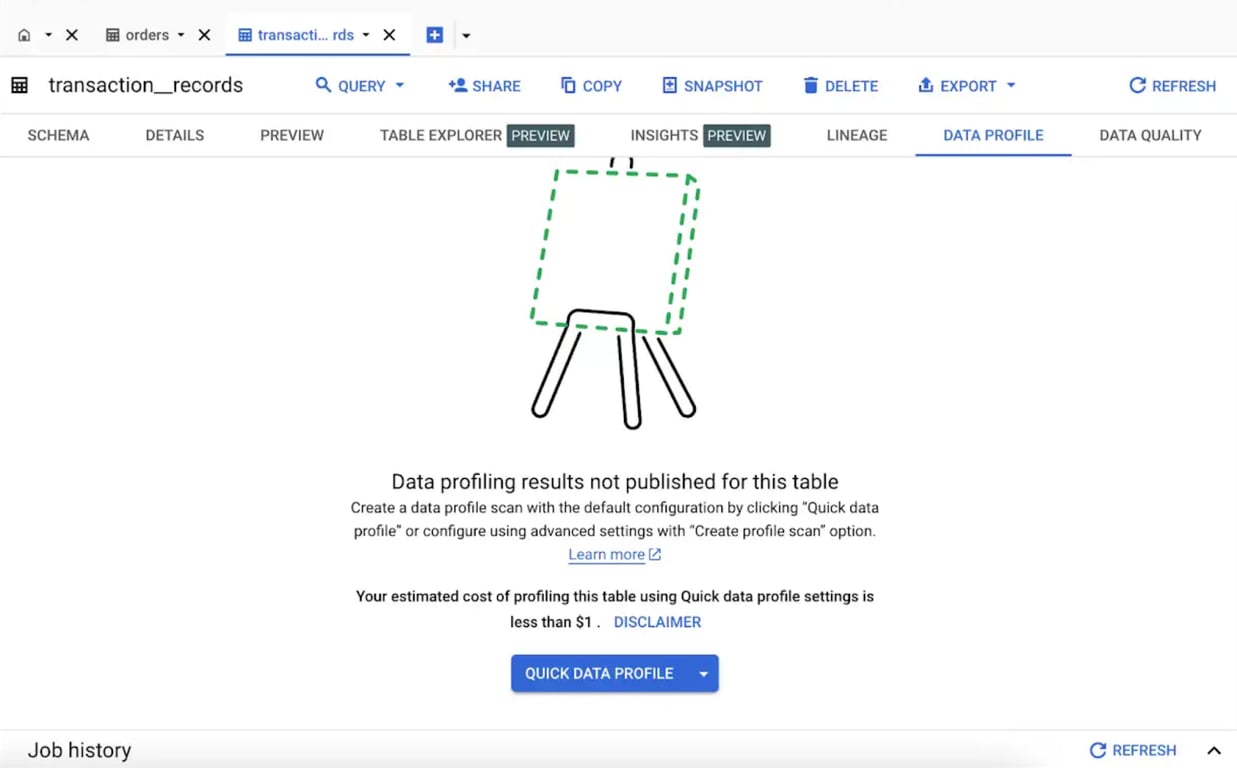Share the table via SHARE icon

pyautogui.click(x=458, y=85)
